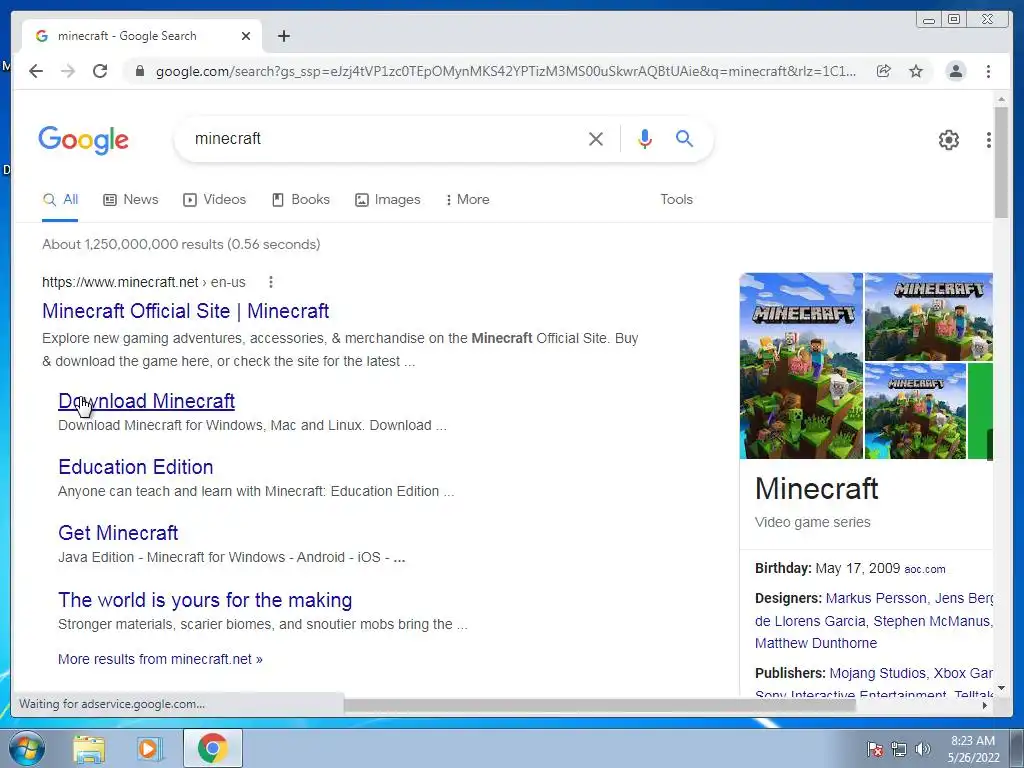1024x768 pixels.
Task: Click the magnifier search submit icon
Action: pyautogui.click(x=684, y=138)
